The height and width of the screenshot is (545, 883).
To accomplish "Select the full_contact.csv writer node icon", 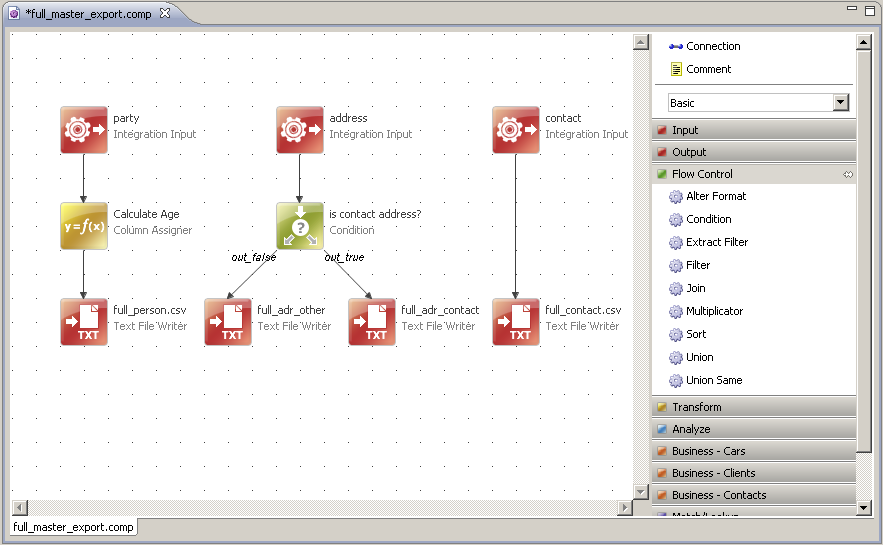I will tap(516, 322).
